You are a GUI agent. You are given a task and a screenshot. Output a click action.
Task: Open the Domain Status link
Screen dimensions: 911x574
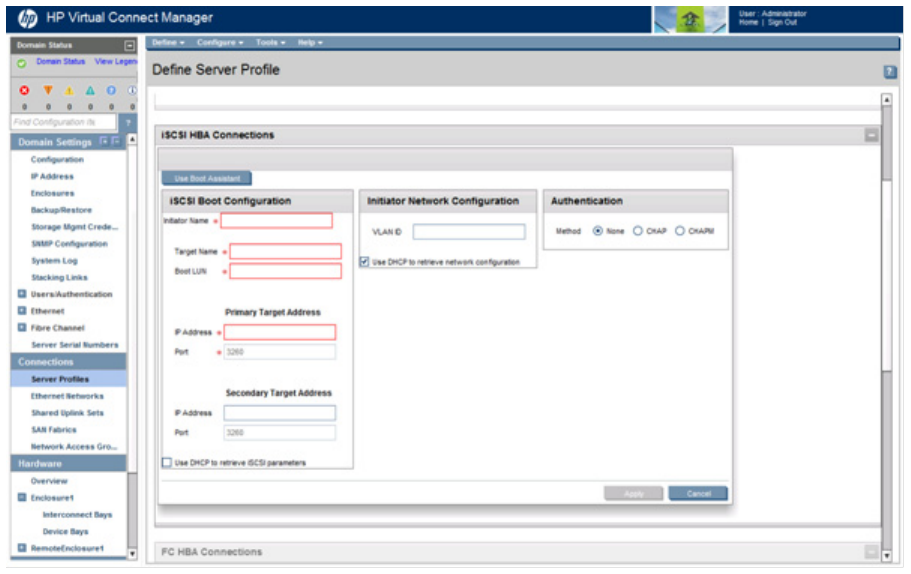60,62
